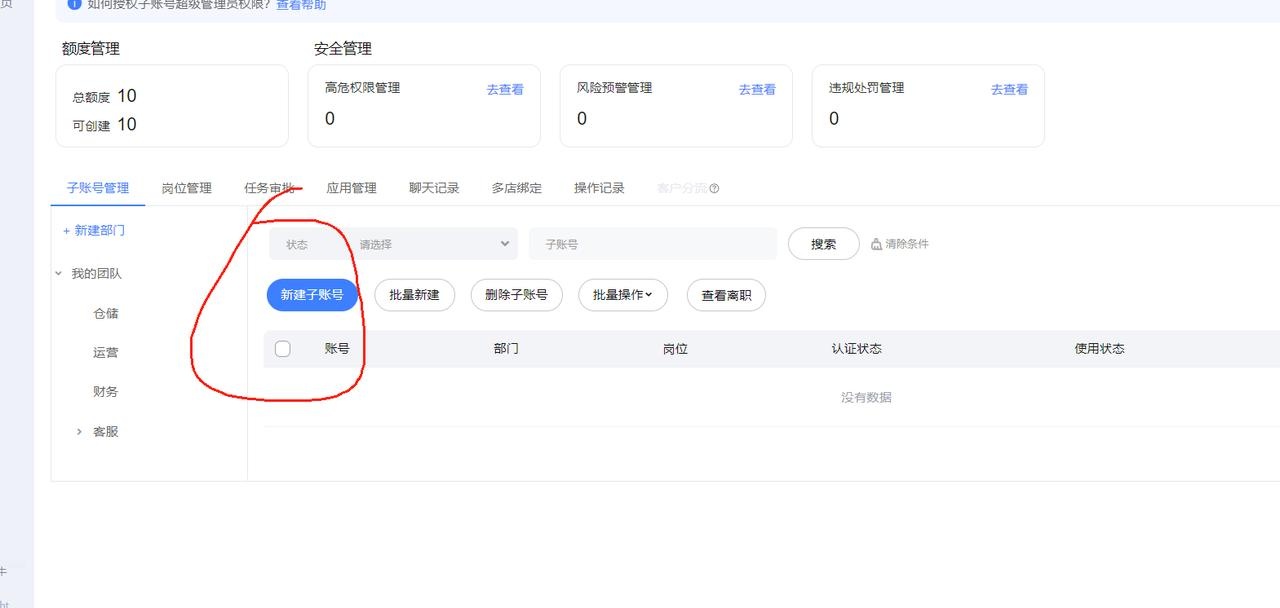Click 去查看 in the 高危权限管理 card
Viewport: 1280px width, 608px height.
505,90
